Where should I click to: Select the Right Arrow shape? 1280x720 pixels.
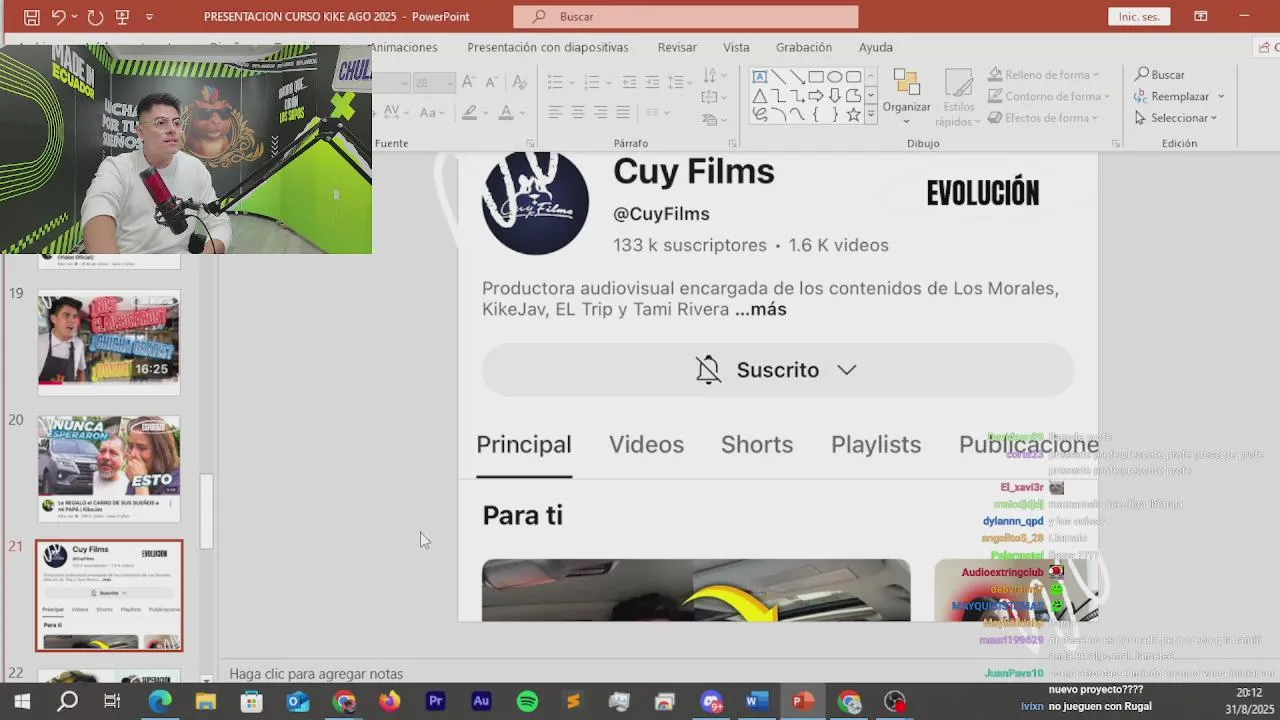click(x=816, y=96)
